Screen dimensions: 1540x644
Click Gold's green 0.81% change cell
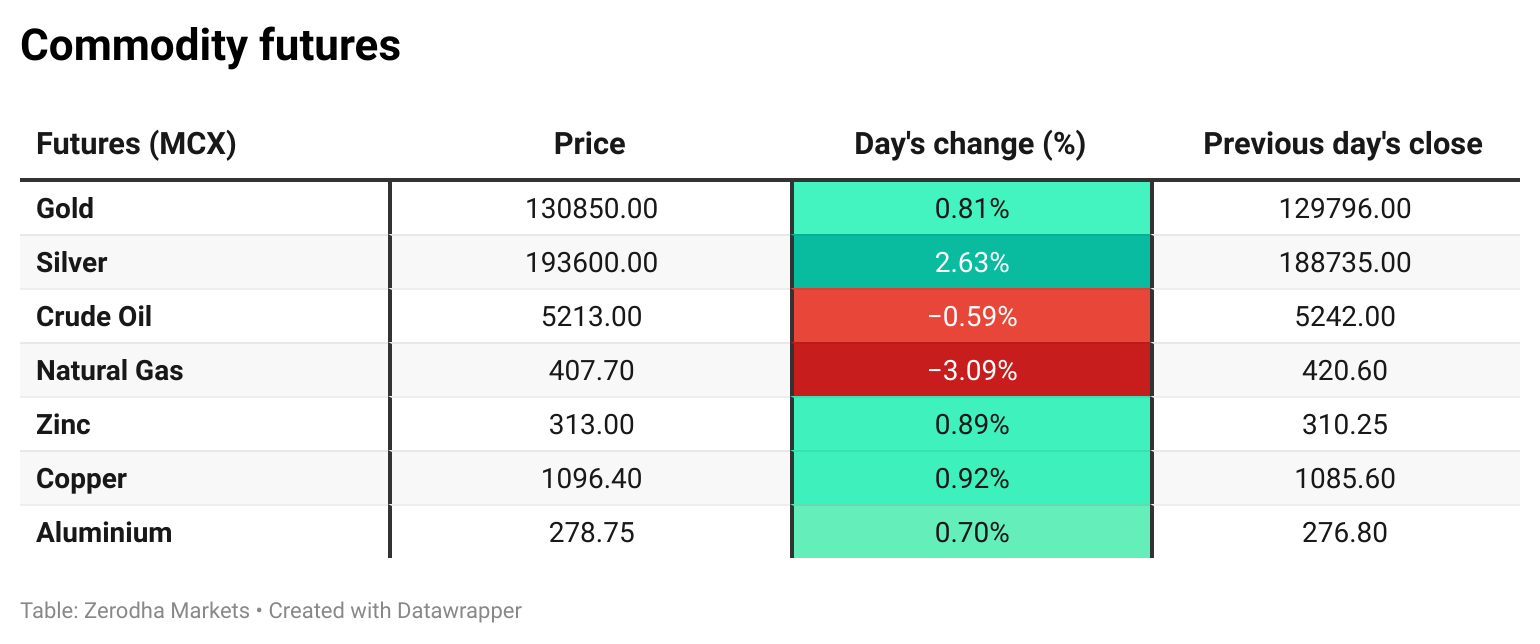click(971, 209)
